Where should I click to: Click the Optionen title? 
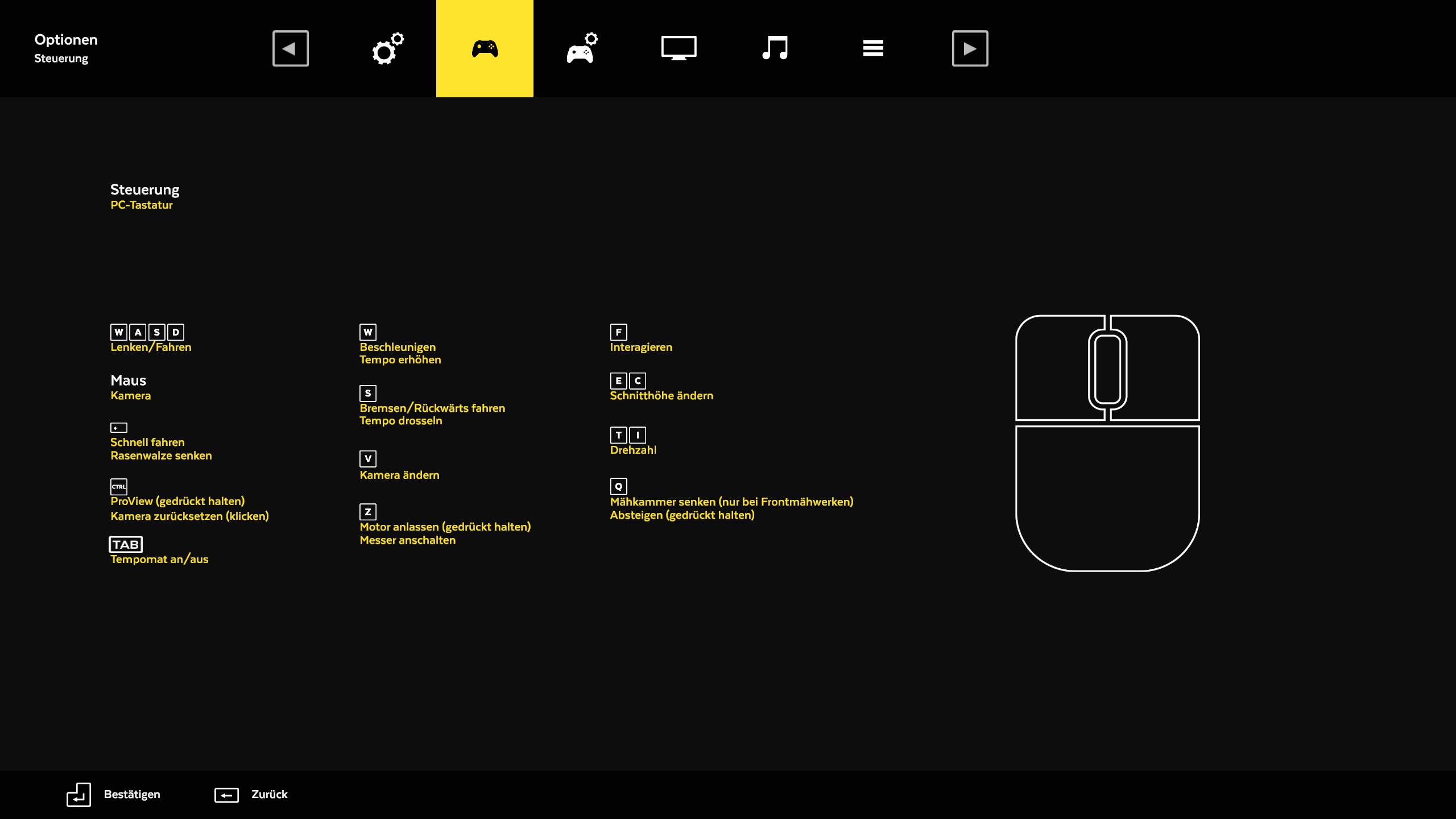[x=66, y=40]
